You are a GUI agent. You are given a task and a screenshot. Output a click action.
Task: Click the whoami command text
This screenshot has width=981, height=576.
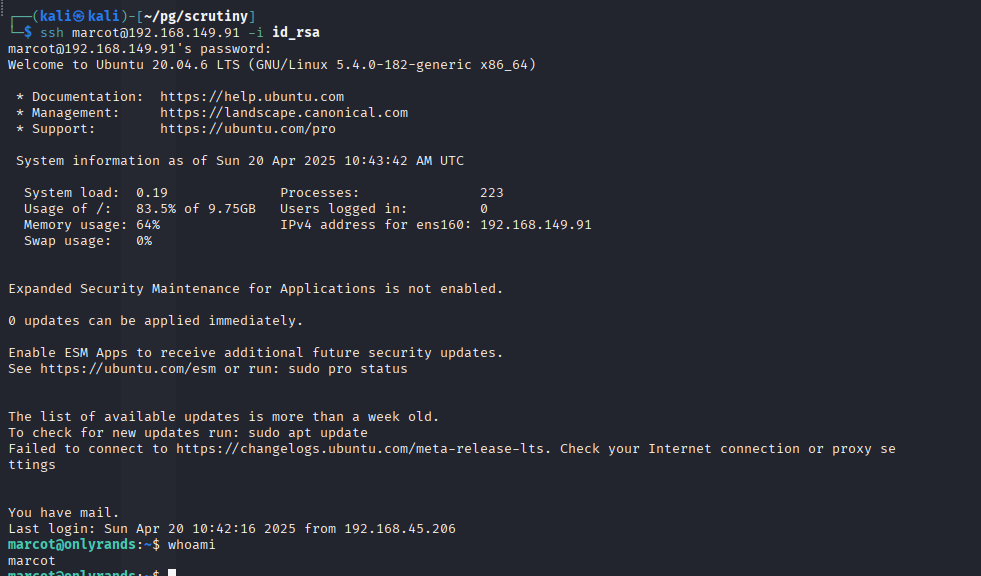191,545
